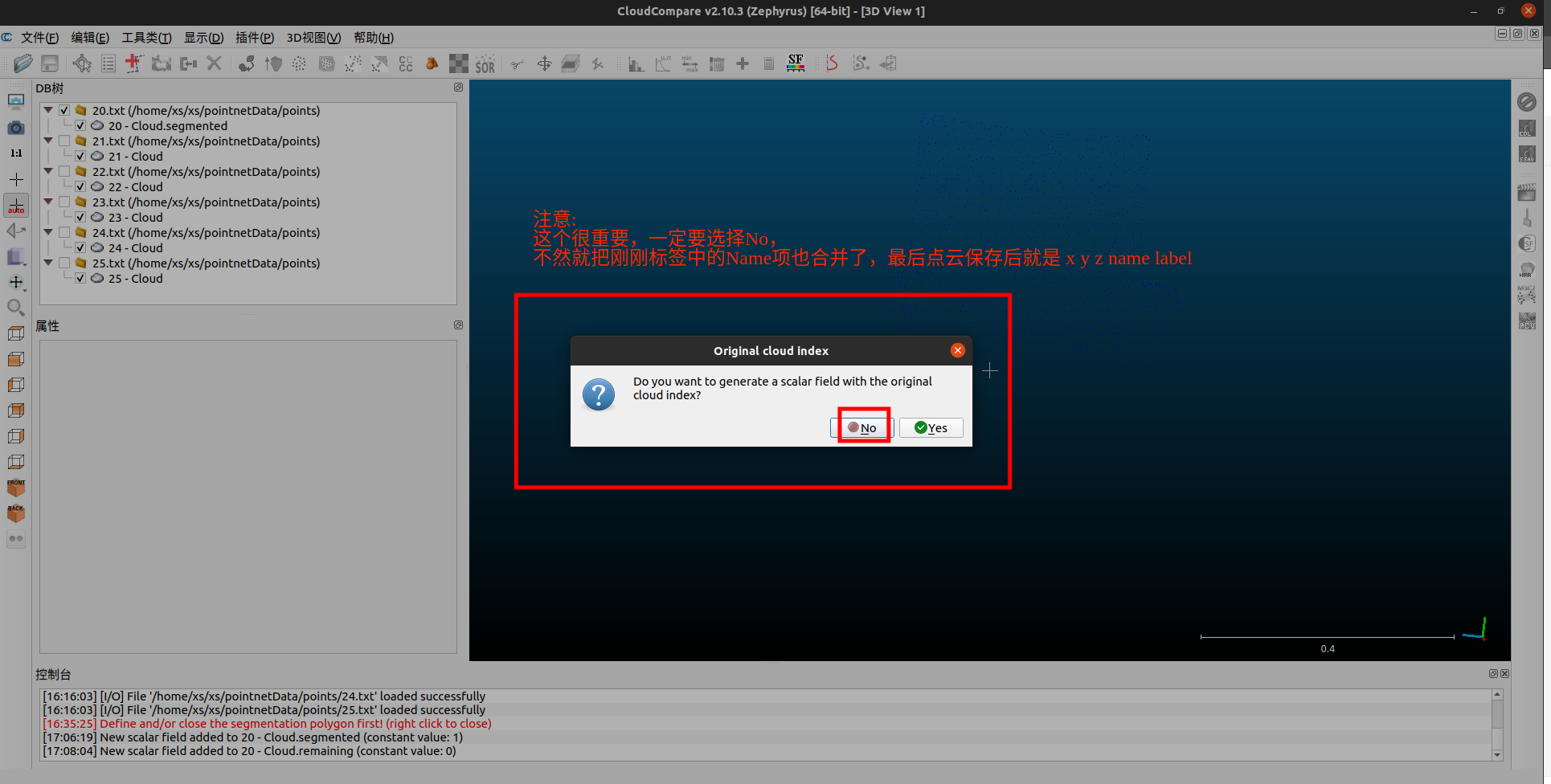Image resolution: width=1551 pixels, height=784 pixels.
Task: Select the point picking tool icon
Action: click(x=82, y=63)
